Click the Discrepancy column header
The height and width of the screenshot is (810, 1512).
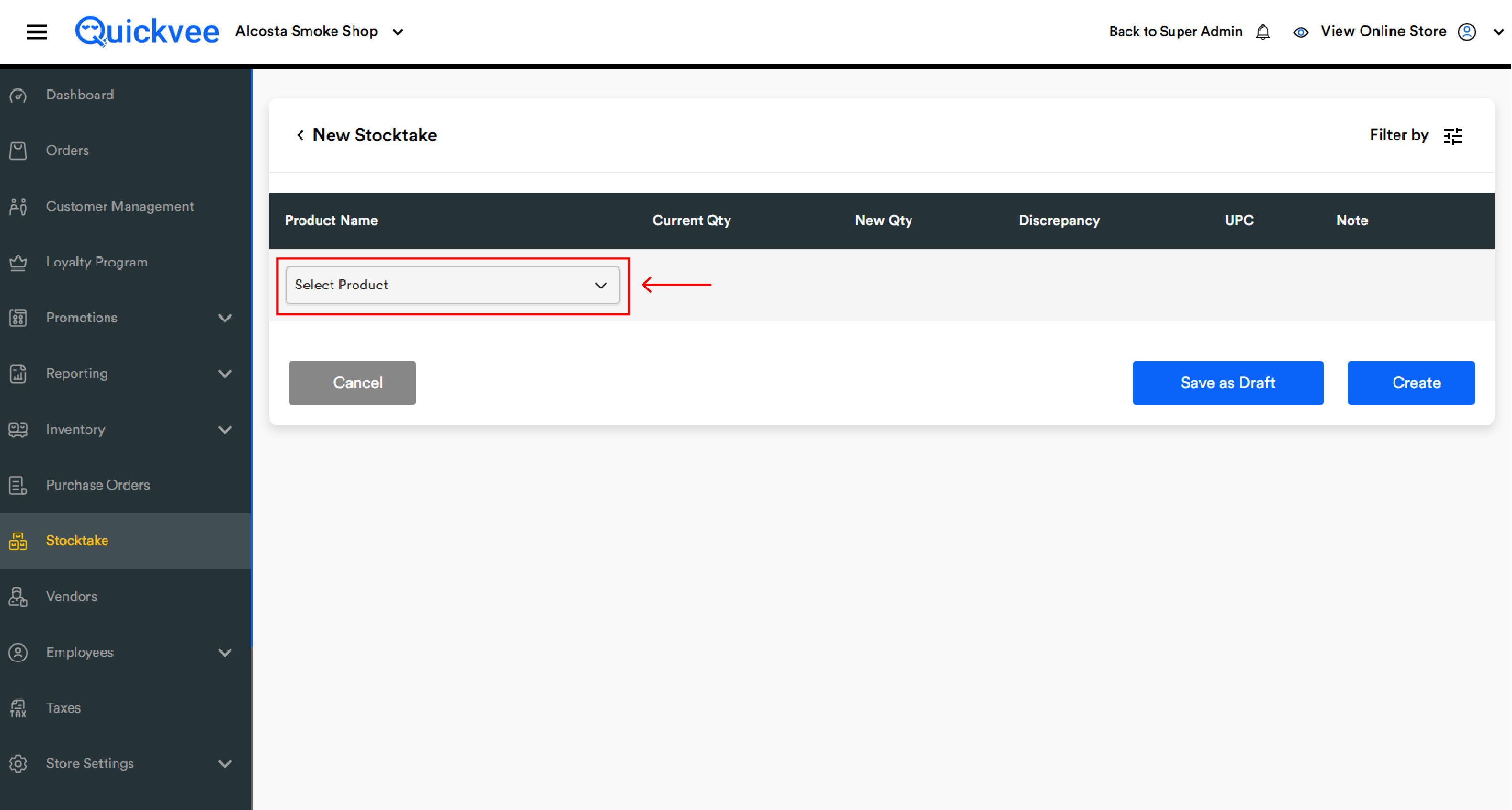(1059, 221)
